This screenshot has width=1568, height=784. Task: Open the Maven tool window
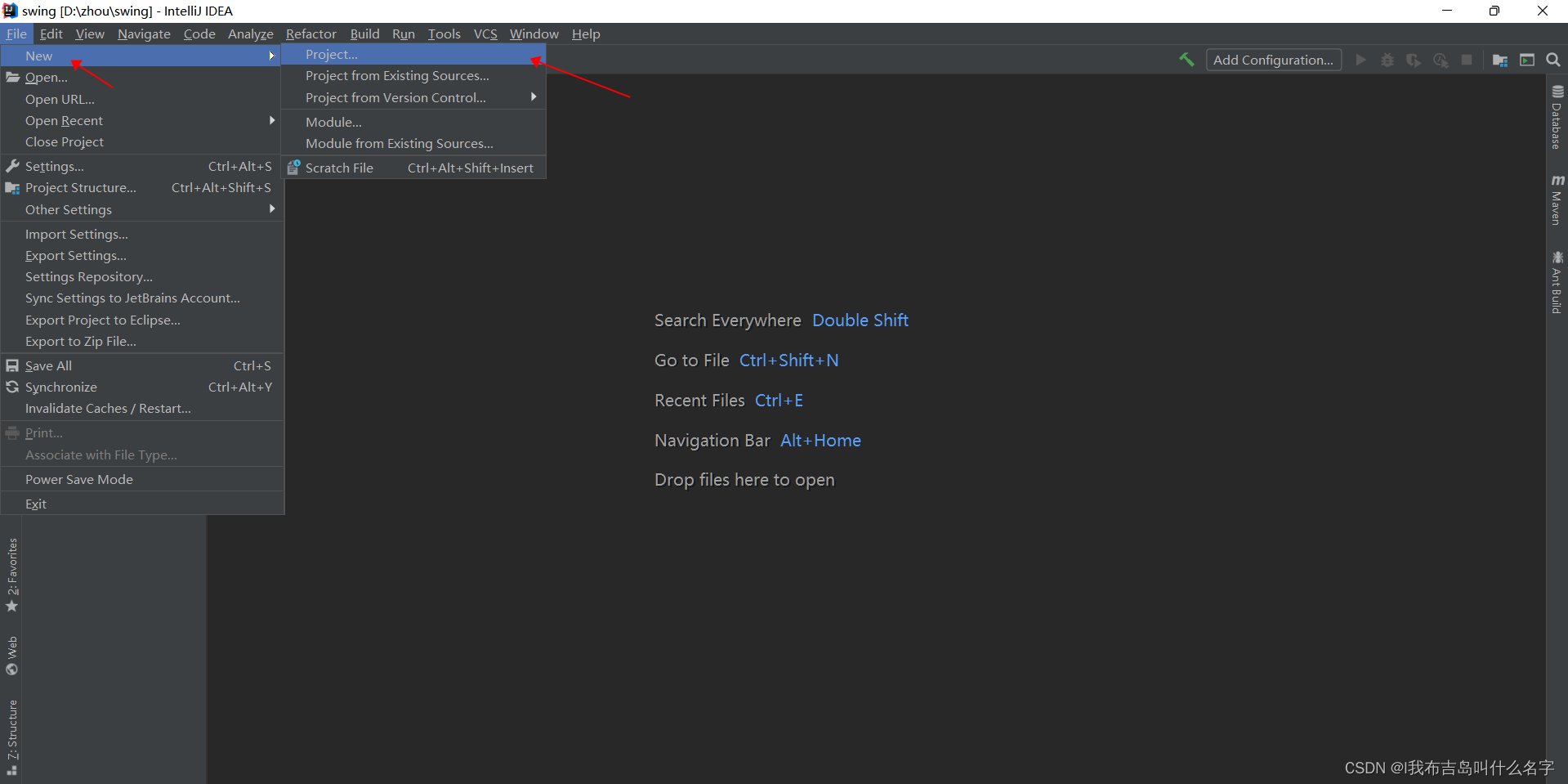[1557, 199]
